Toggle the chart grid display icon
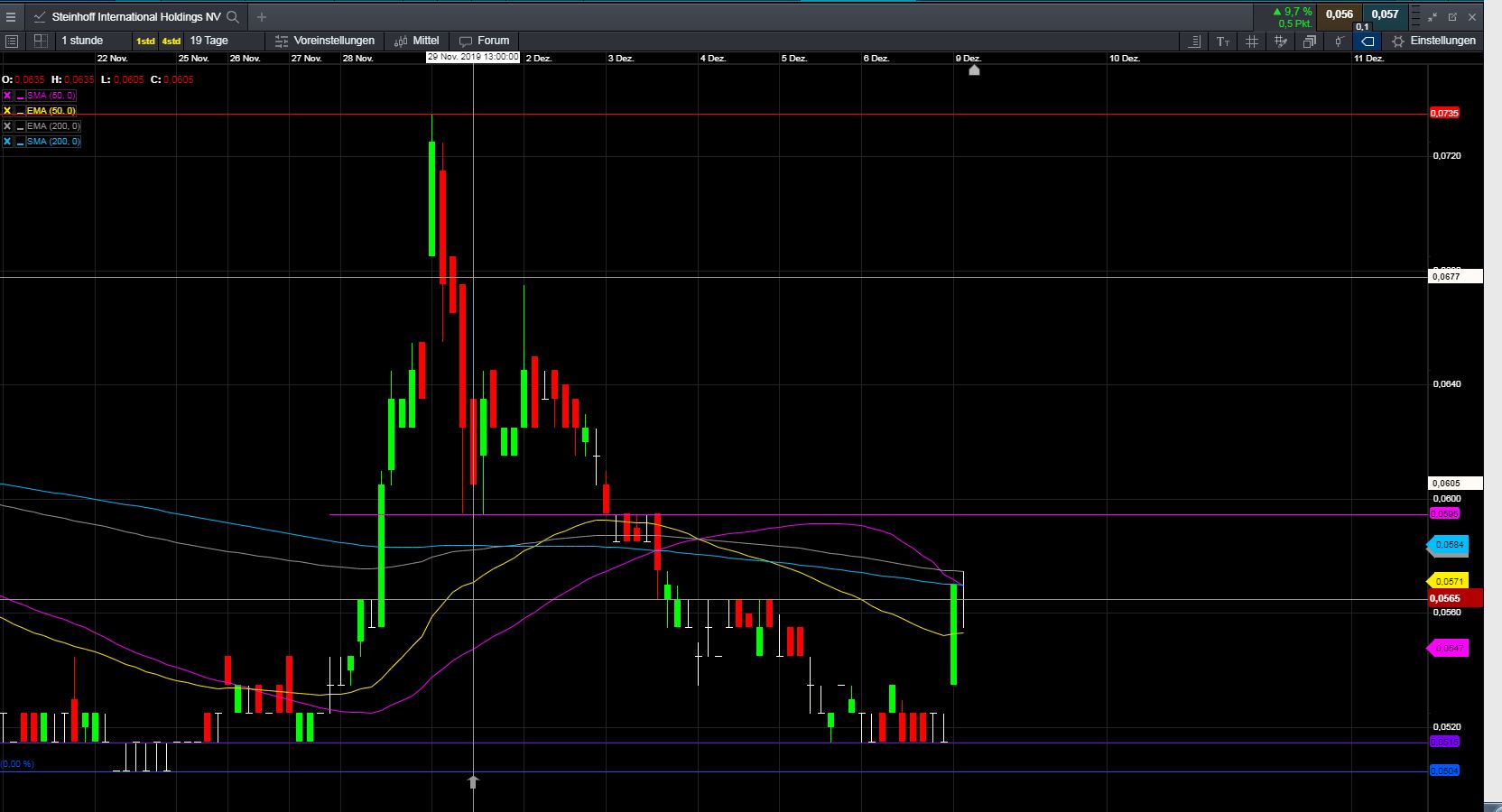 (x=1251, y=41)
